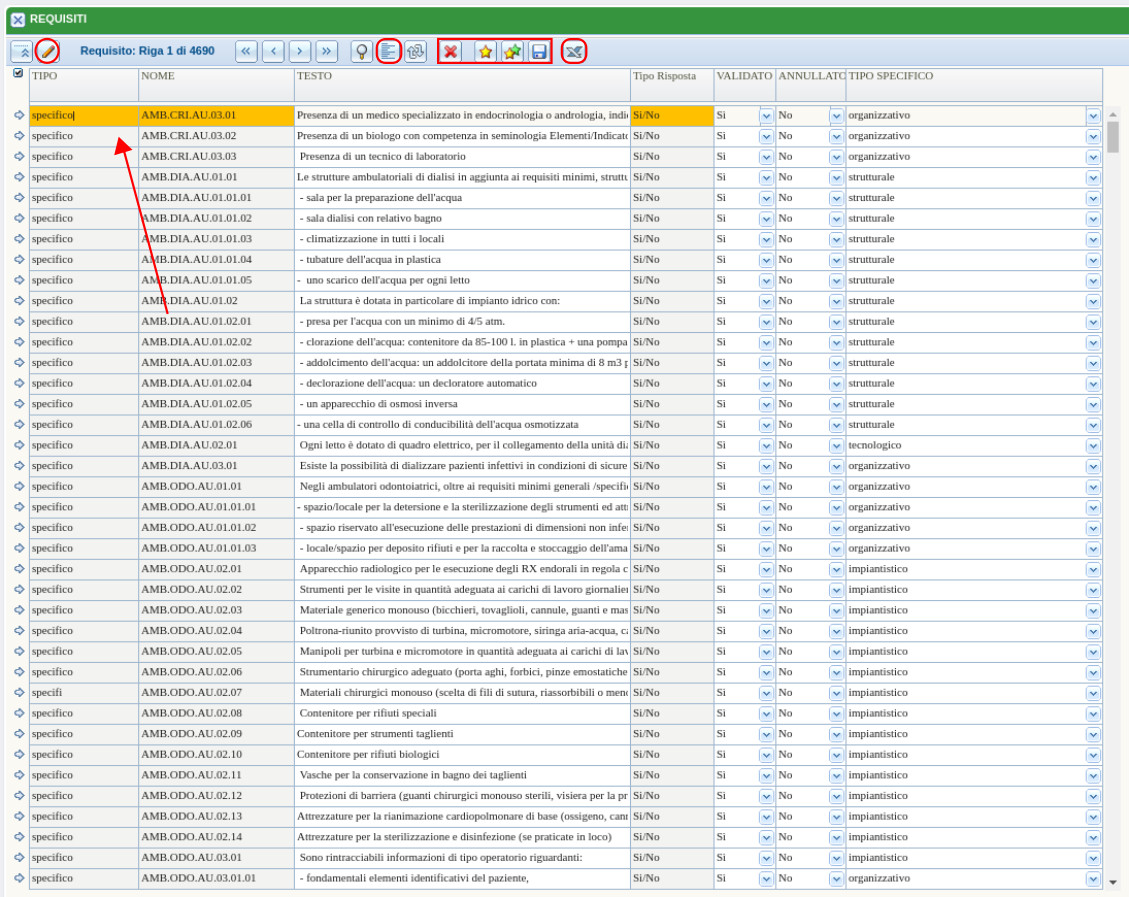The width and height of the screenshot is (1129, 897).
Task: Switch to form view using the list icon
Action: click(x=389, y=51)
